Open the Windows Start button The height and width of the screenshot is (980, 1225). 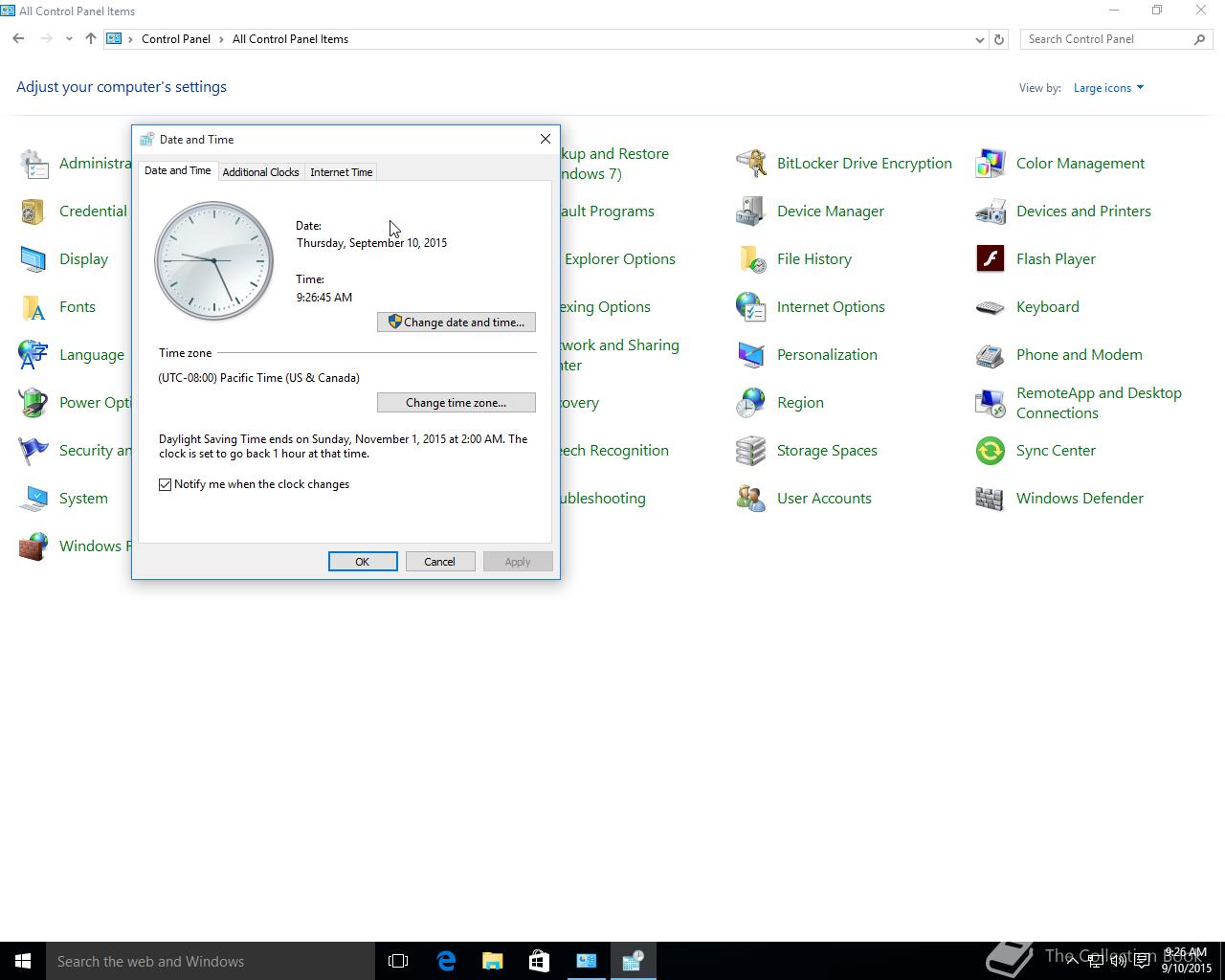(x=23, y=961)
